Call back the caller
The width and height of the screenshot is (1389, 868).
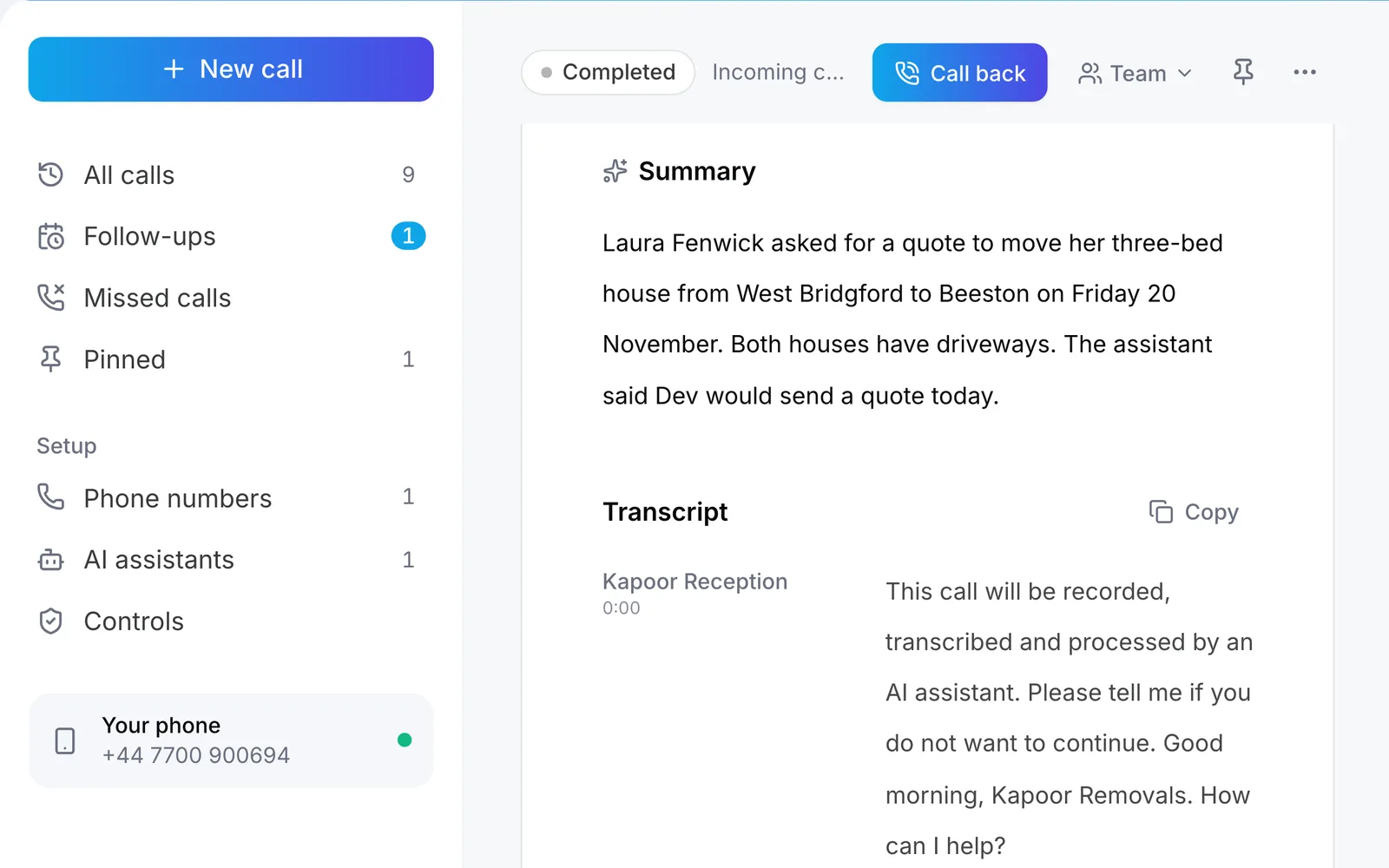(x=959, y=73)
